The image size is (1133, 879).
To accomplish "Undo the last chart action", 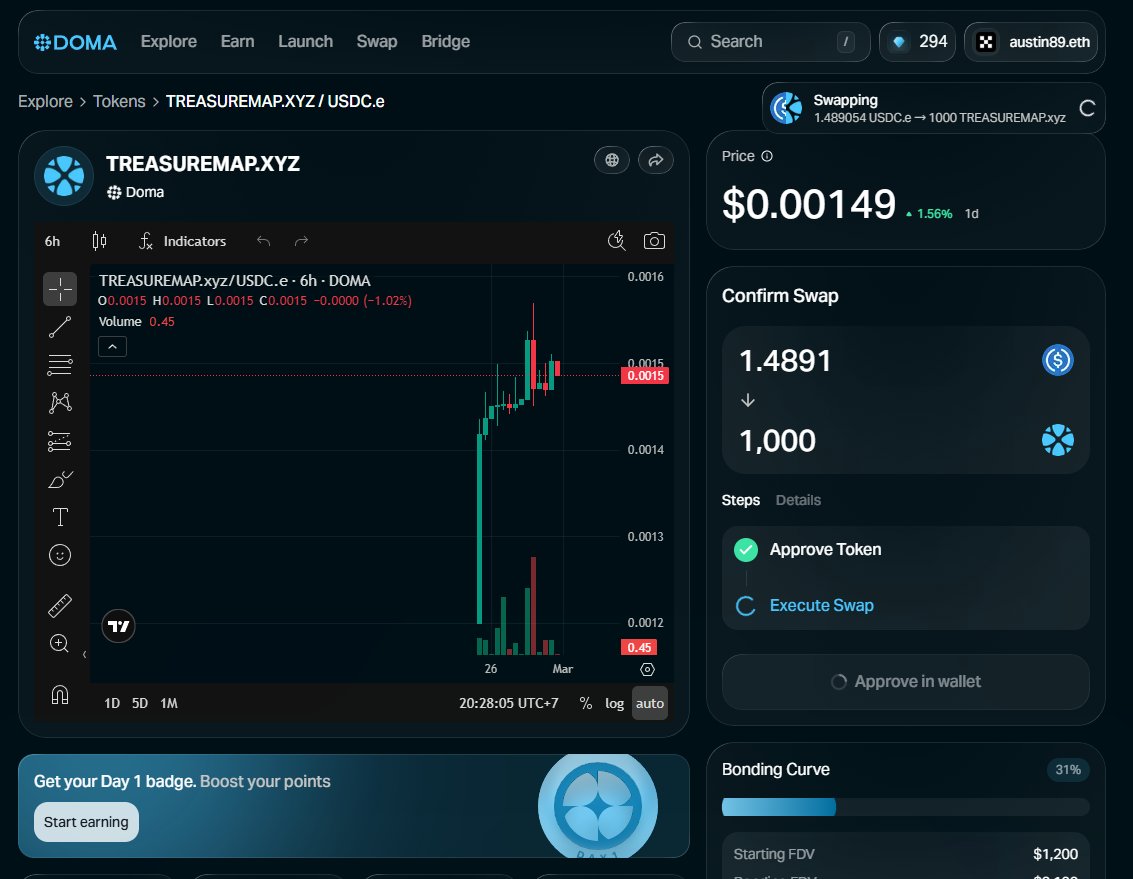I will (264, 241).
